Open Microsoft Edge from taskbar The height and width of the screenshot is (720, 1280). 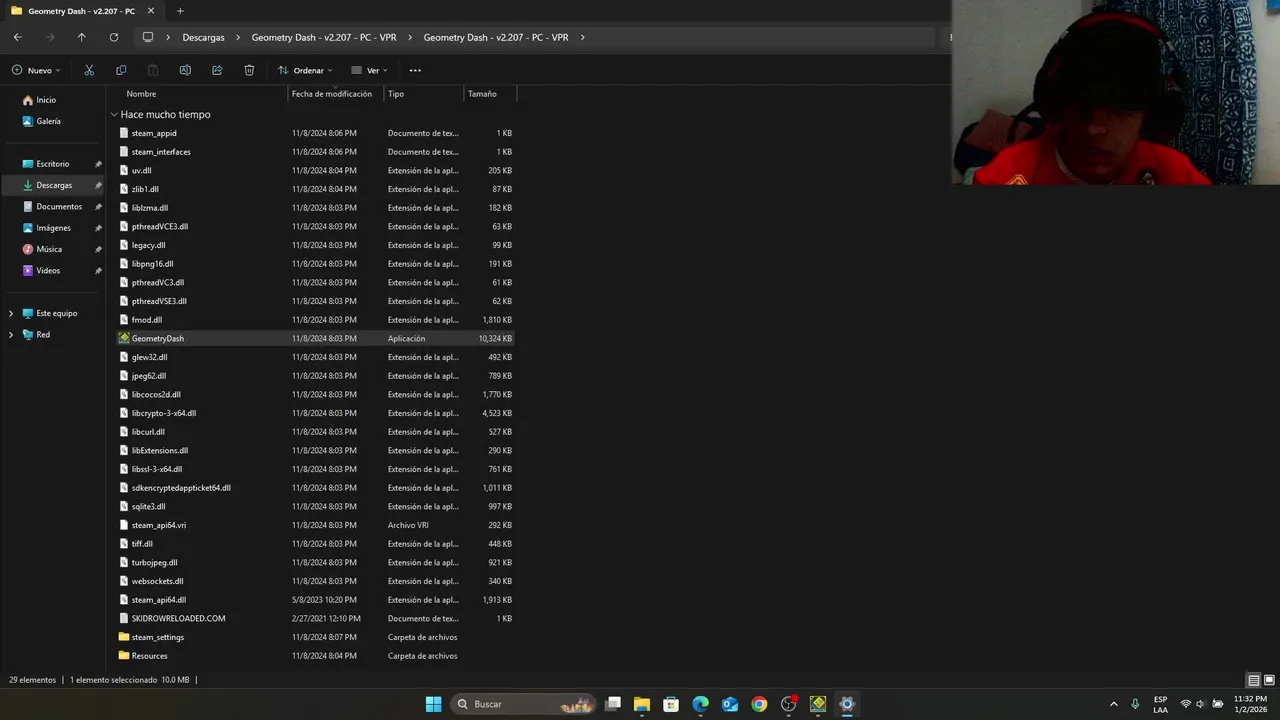pos(701,704)
